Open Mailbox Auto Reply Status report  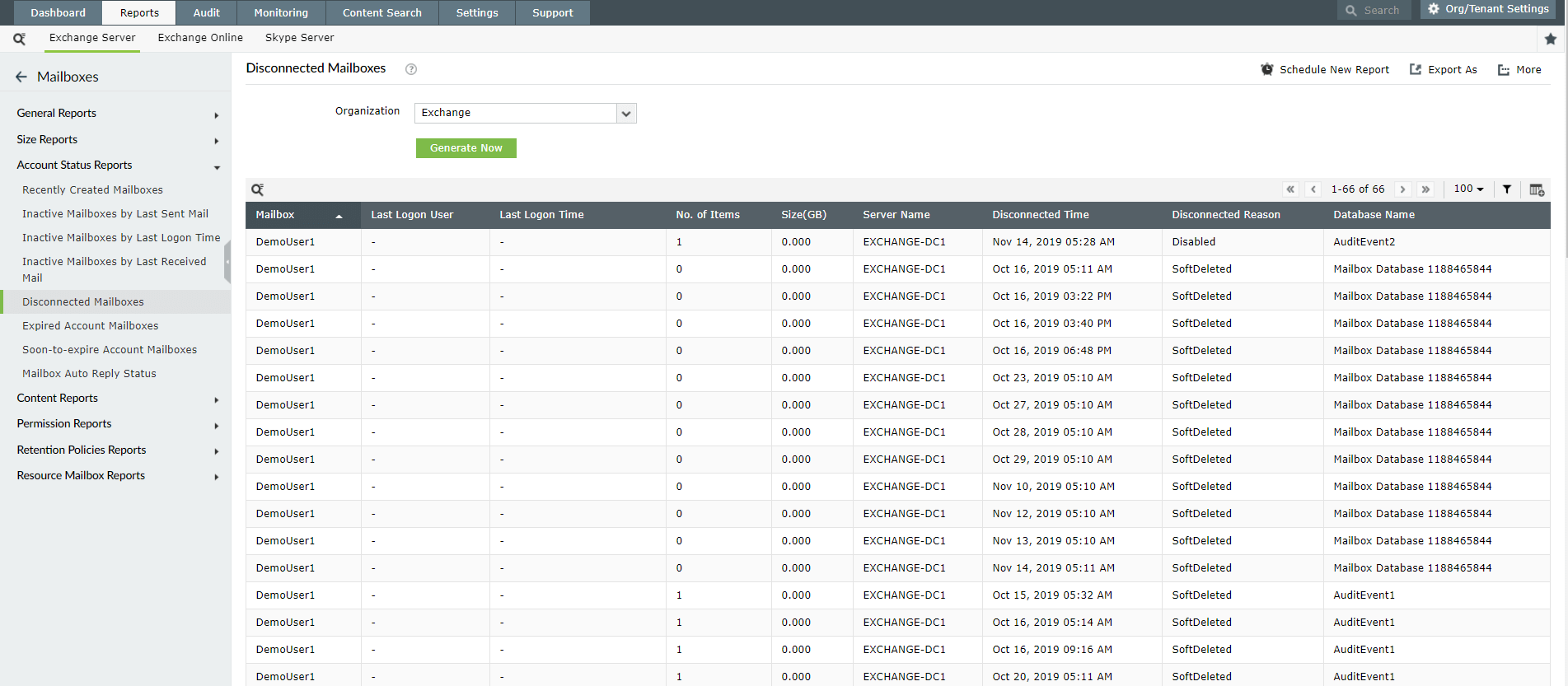pos(89,374)
